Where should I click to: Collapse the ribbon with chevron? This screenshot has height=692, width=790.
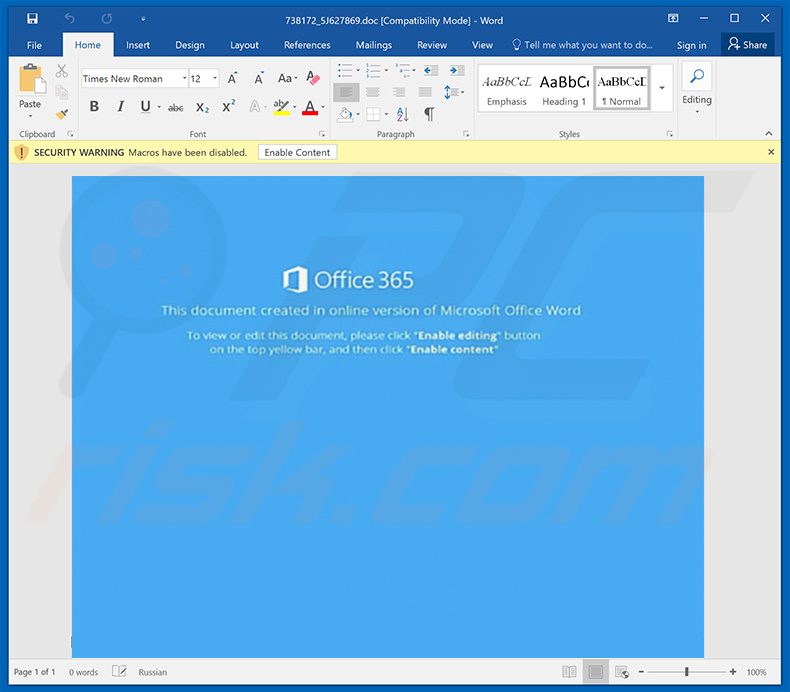[768, 134]
